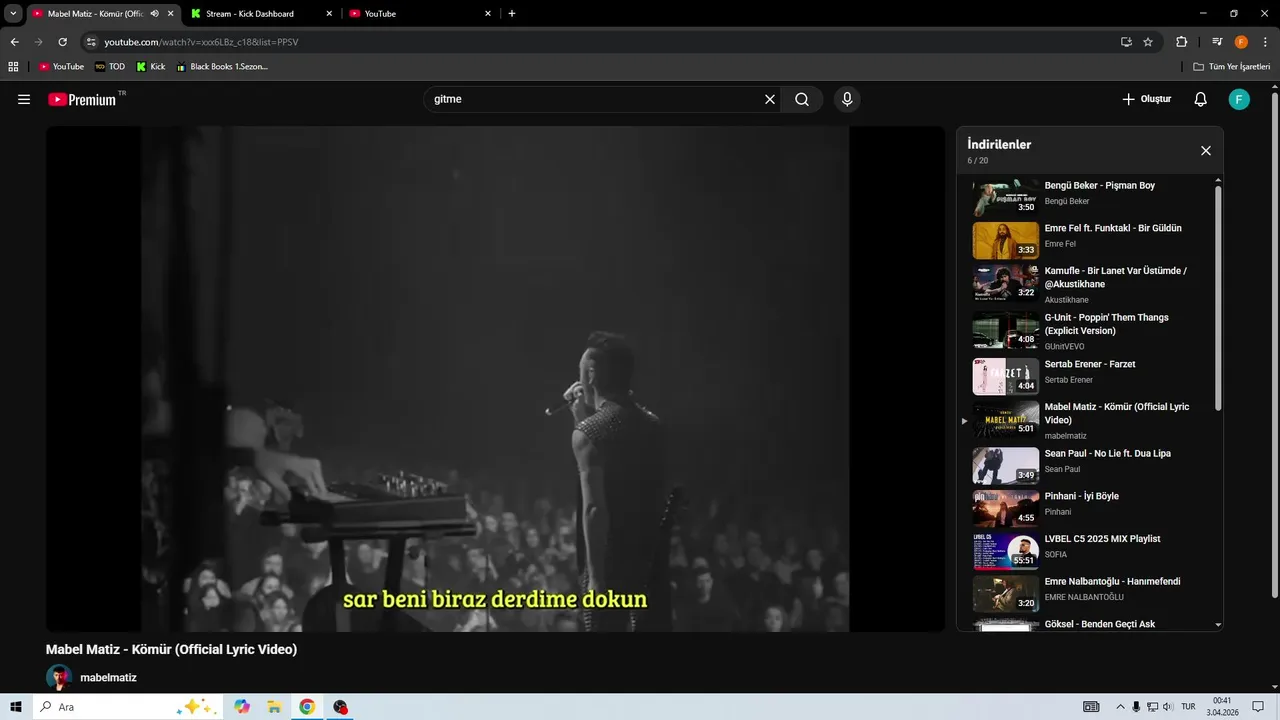This screenshot has width=1280, height=720.
Task: Open File Explorer from the taskbar
Action: 274,707
